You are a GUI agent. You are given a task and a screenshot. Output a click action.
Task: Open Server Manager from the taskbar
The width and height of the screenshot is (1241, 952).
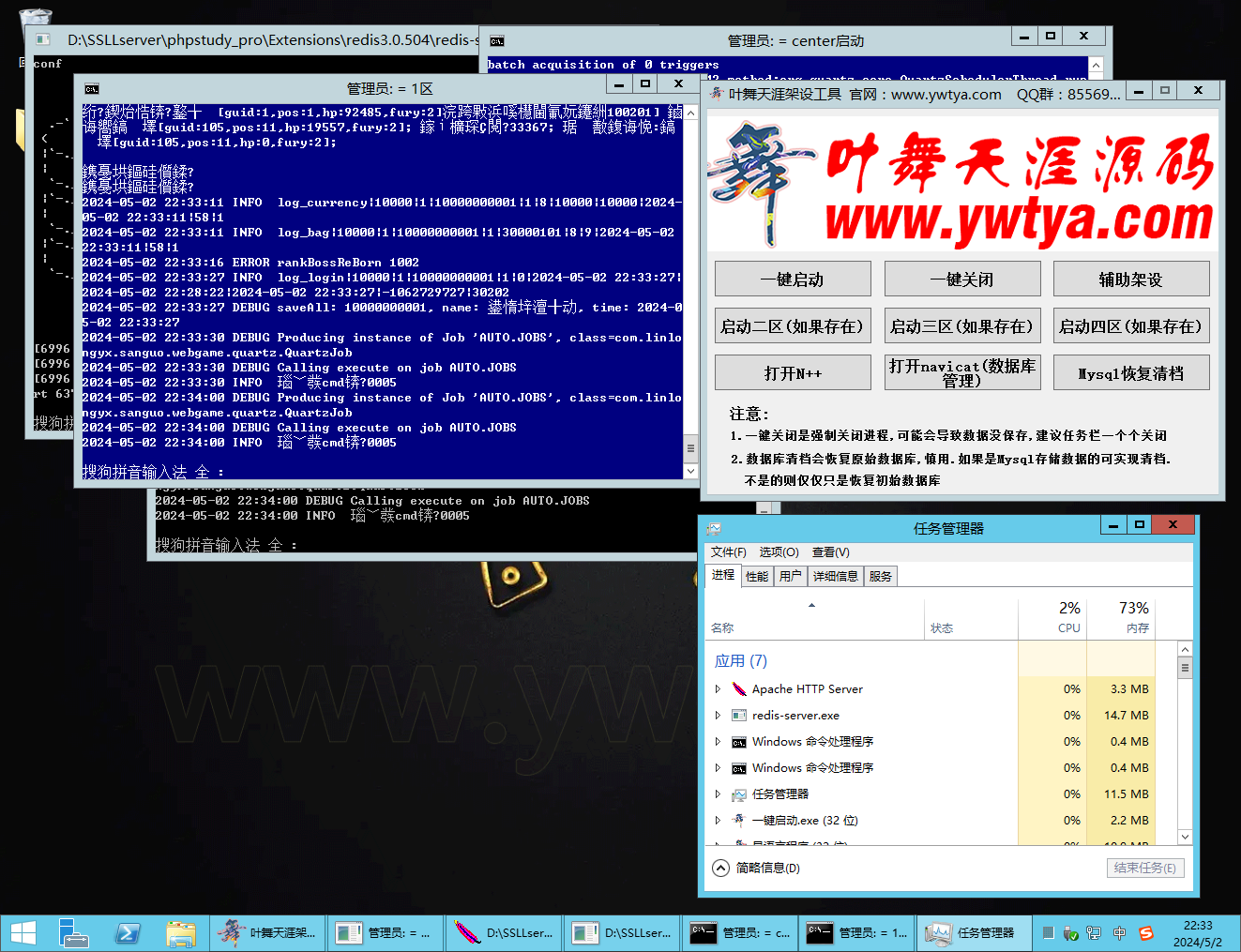pos(73,933)
